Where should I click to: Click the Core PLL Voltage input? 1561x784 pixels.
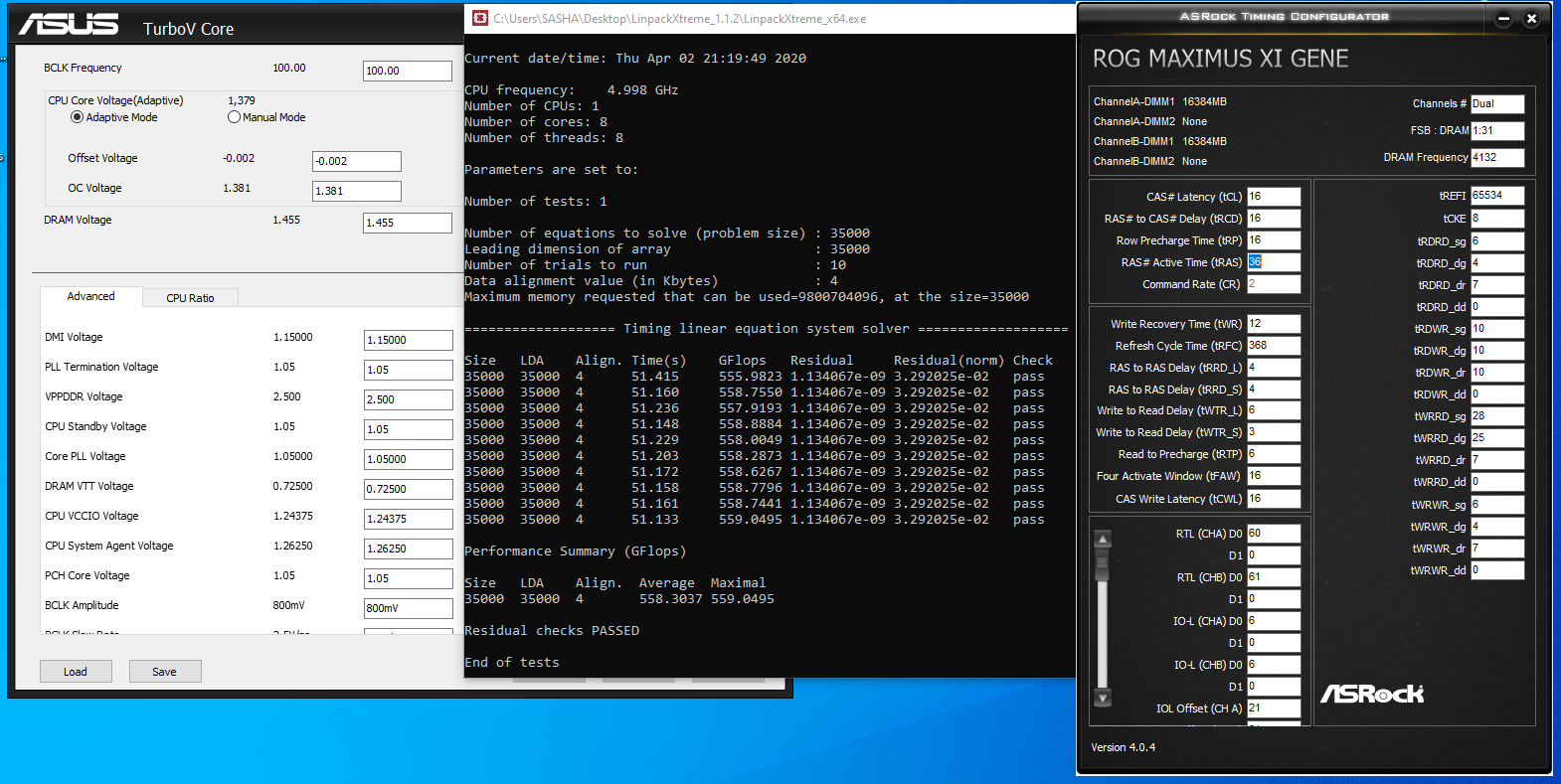click(409, 459)
